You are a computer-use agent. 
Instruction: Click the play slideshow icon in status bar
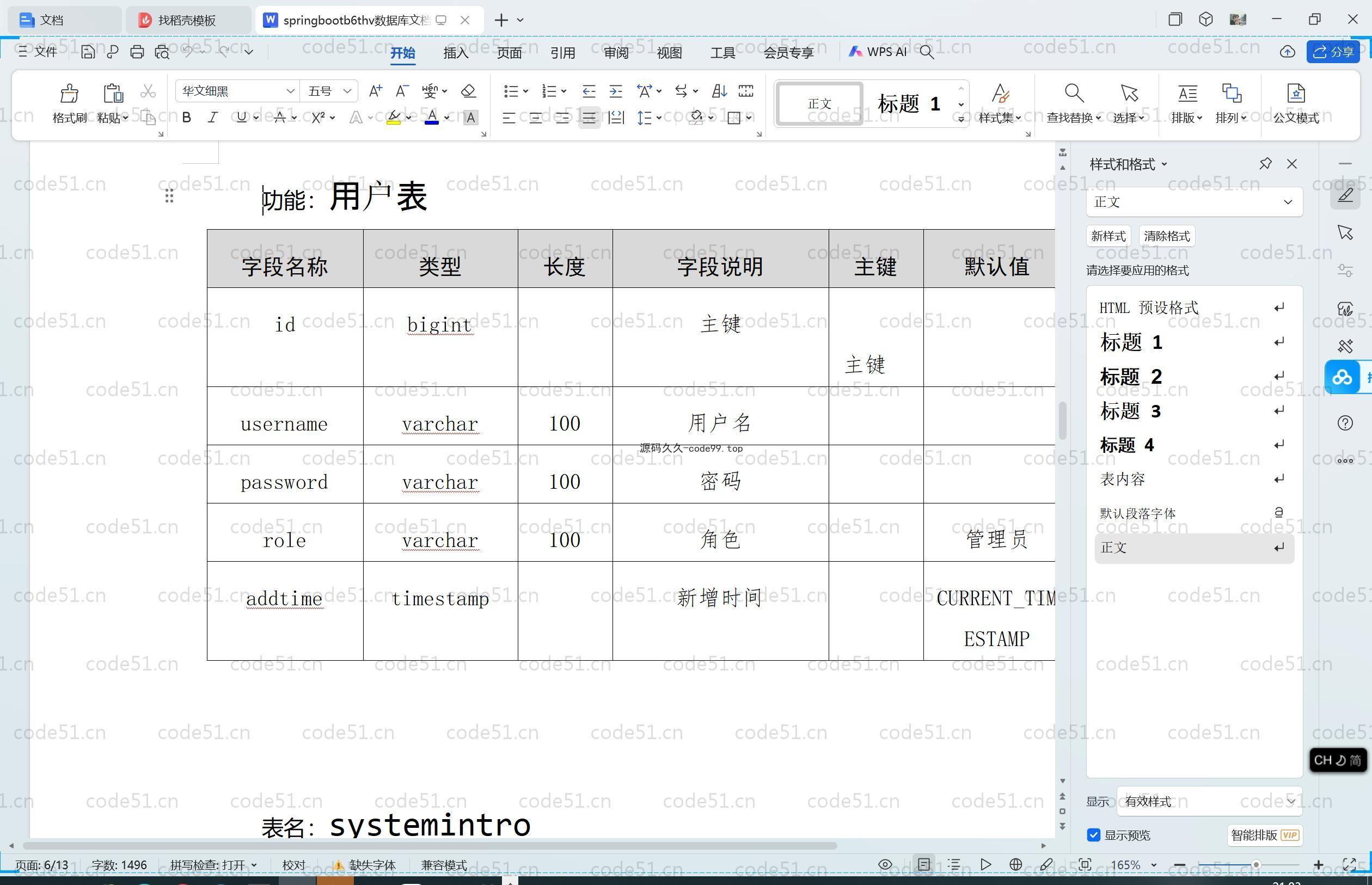[x=985, y=864]
